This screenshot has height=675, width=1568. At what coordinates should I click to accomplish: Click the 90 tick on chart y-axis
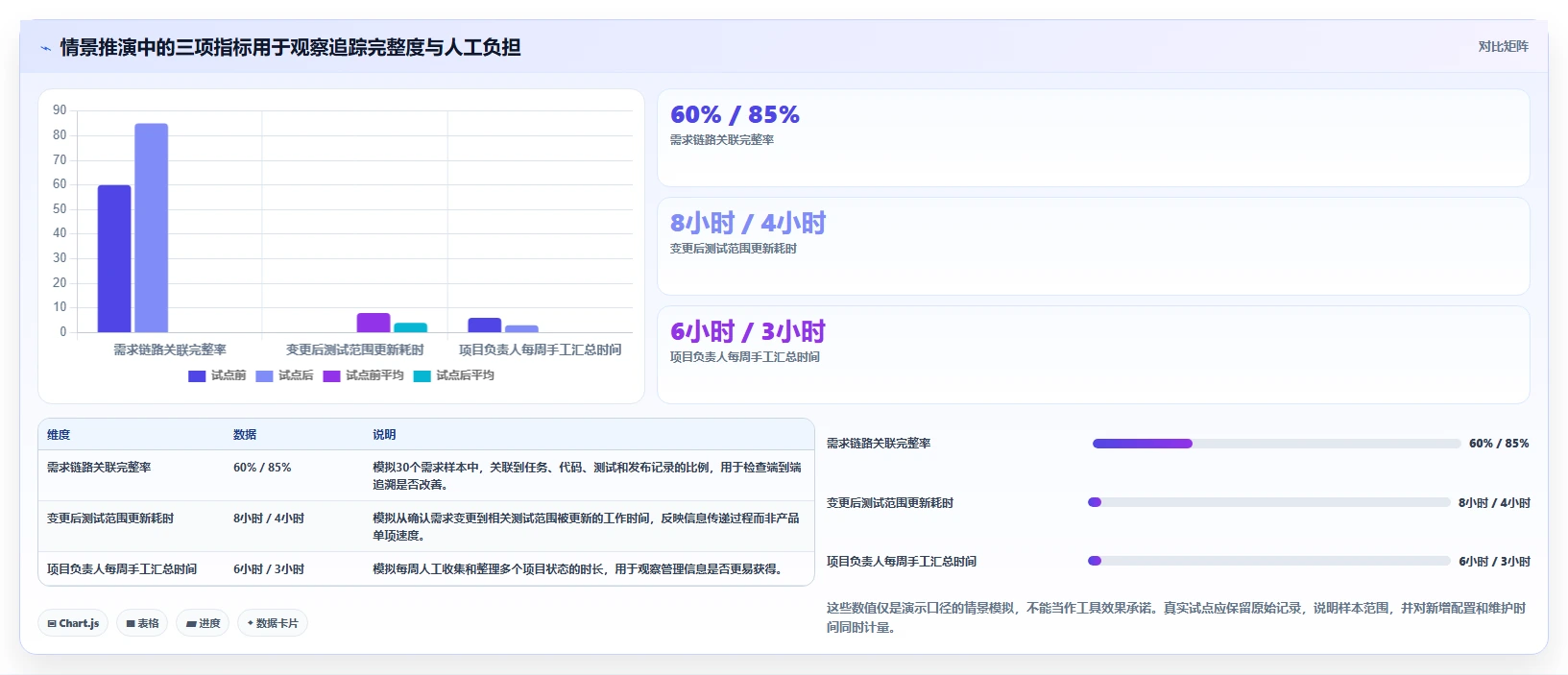click(60, 111)
